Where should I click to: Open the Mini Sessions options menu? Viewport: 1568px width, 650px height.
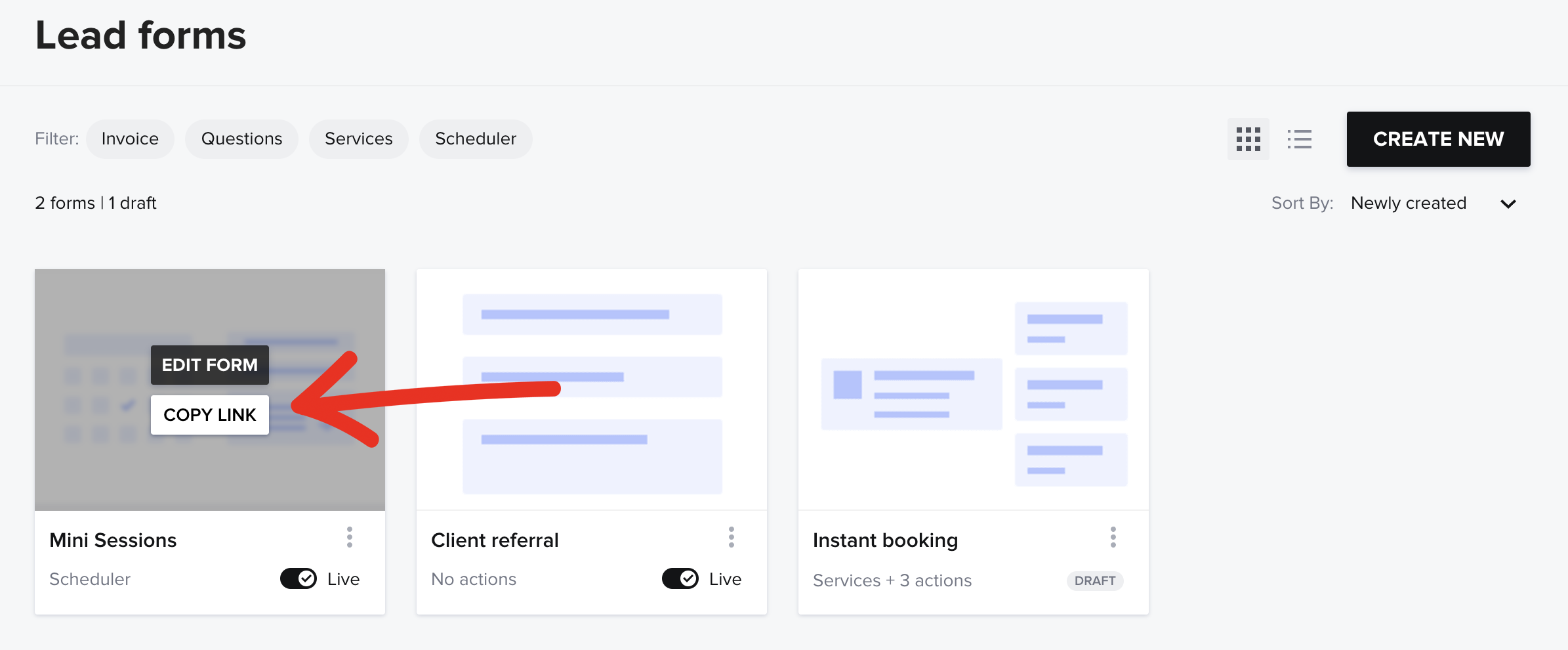tap(350, 538)
